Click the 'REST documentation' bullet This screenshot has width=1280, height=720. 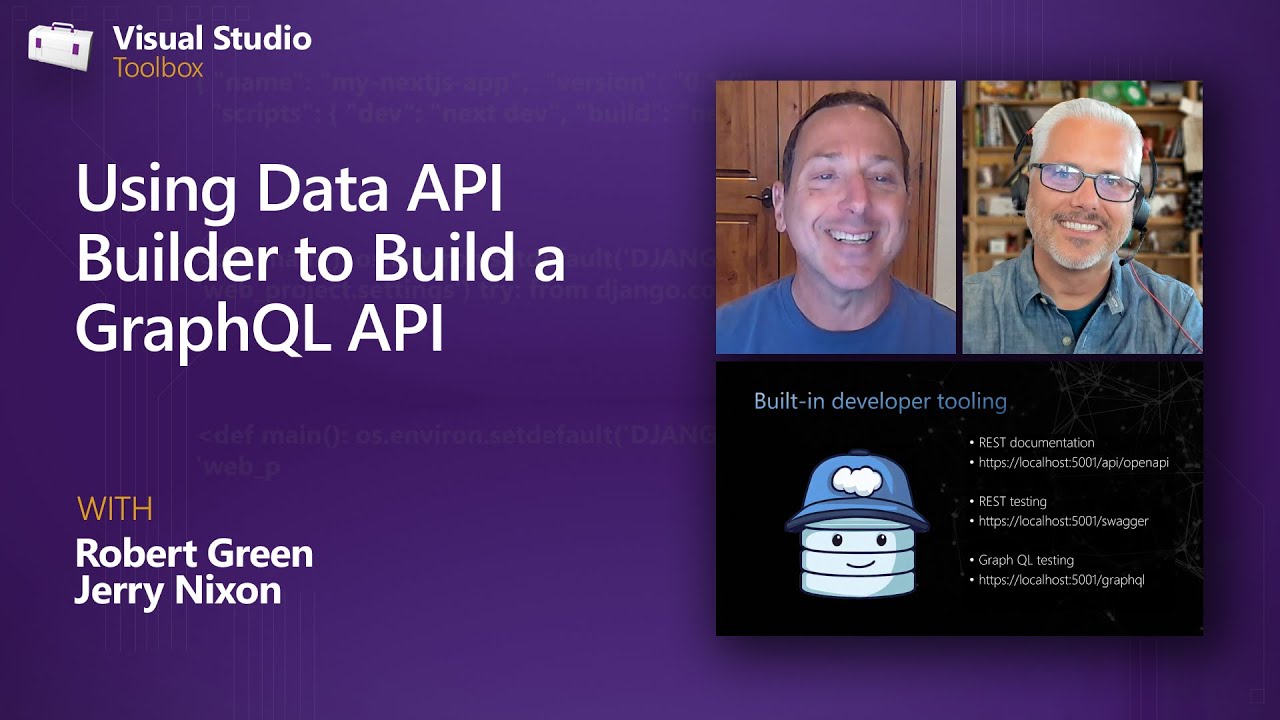click(x=1036, y=442)
